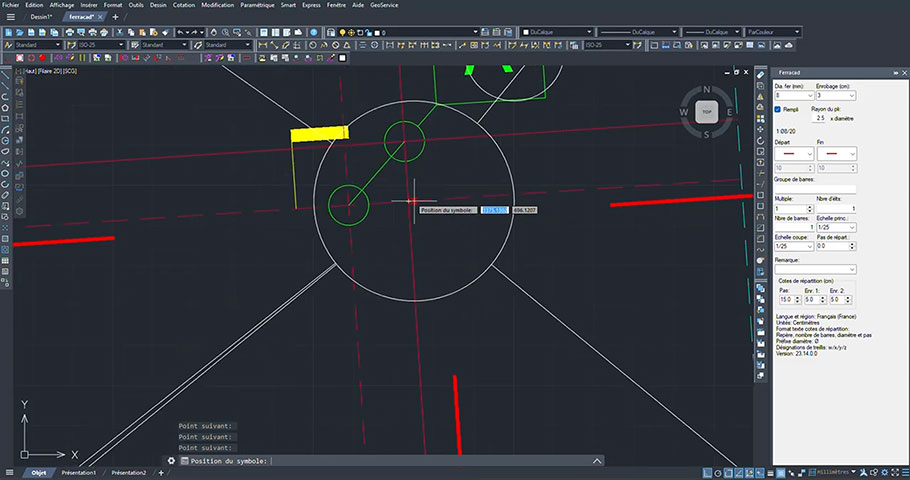Screen dimensions: 910x480
Task: Open the print icon in top toolbar
Action: click(70, 33)
